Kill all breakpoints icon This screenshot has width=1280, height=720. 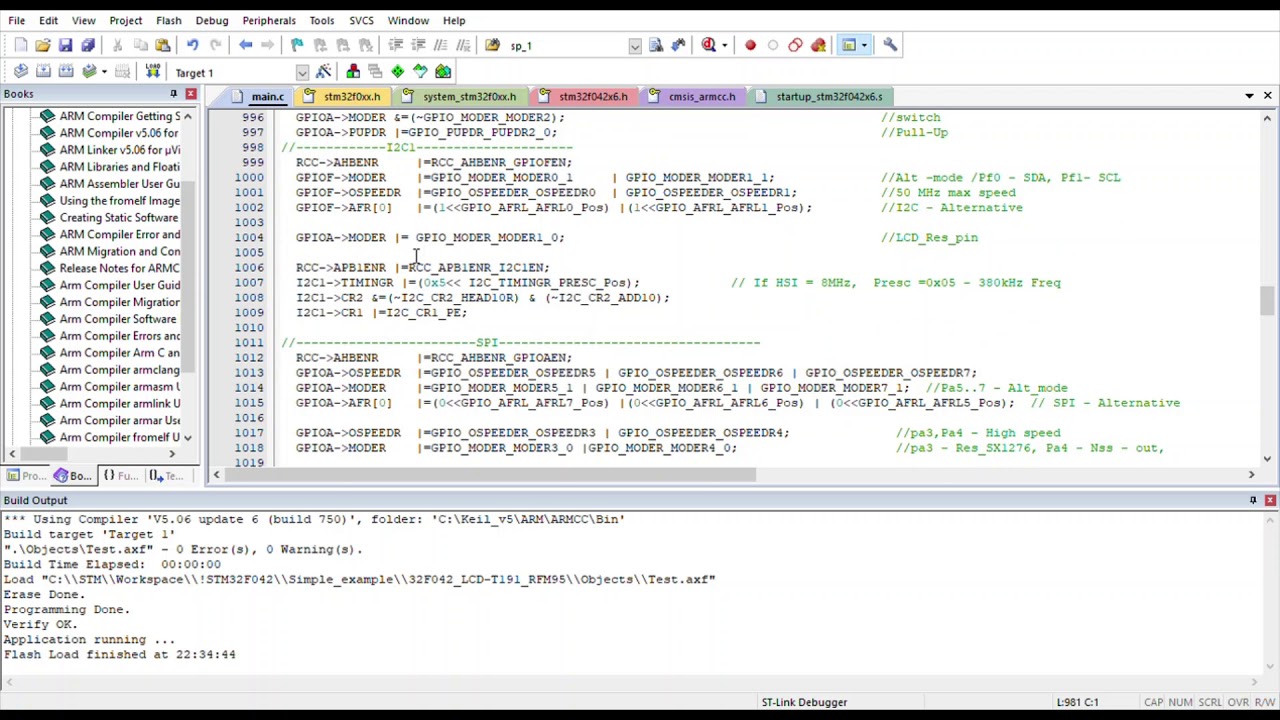point(818,45)
